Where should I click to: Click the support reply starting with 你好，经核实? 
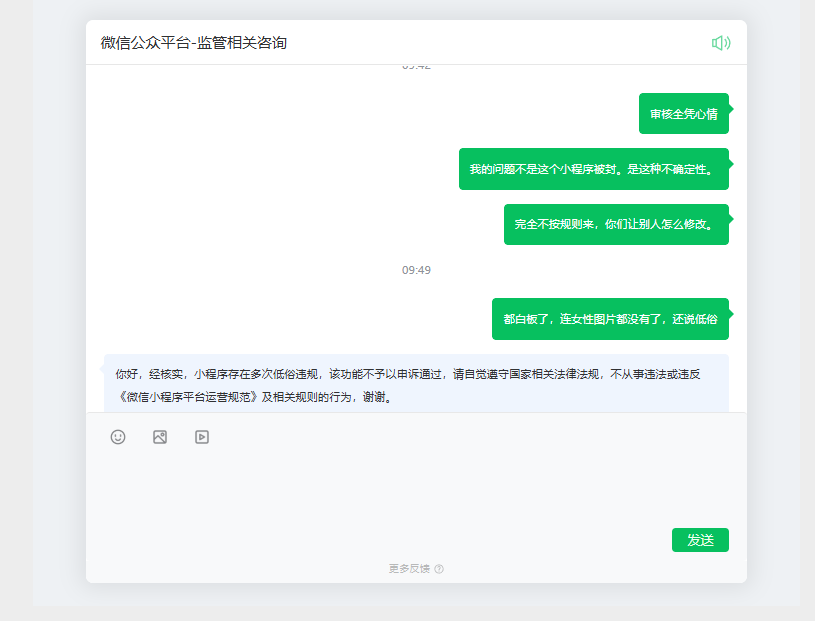pos(416,384)
